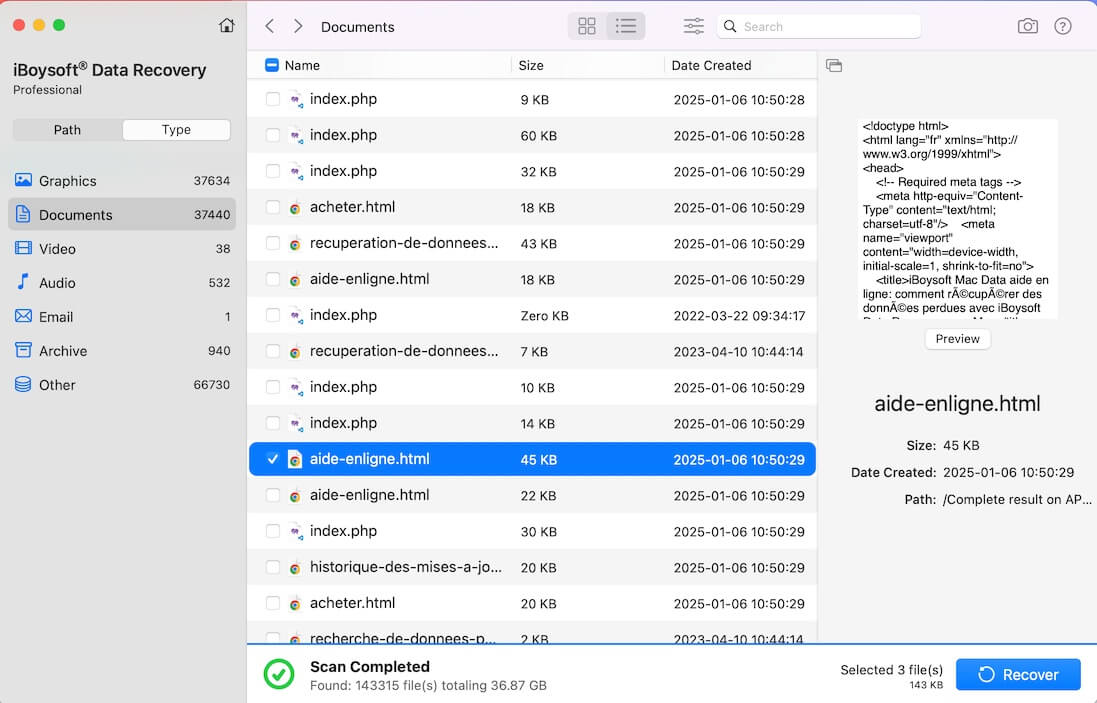Click the file icon of the Zero KB index.php

click(x=296, y=315)
